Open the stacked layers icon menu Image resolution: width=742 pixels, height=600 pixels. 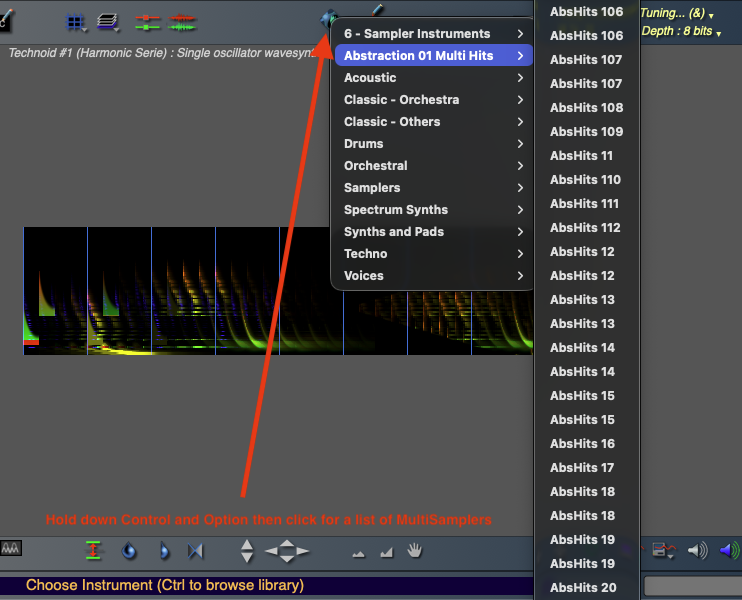click(107, 22)
